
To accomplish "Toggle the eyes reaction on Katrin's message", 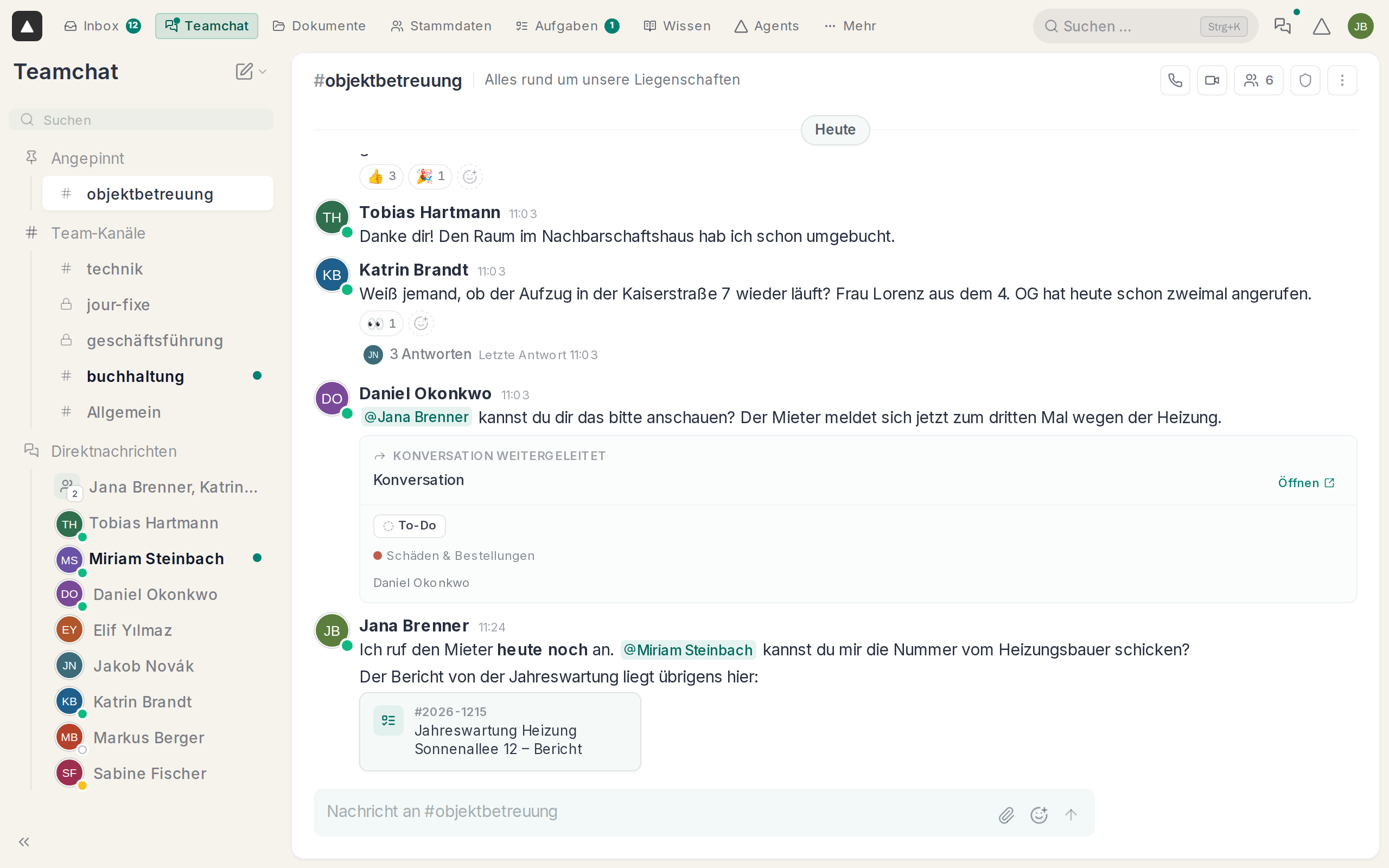I will point(381,323).
